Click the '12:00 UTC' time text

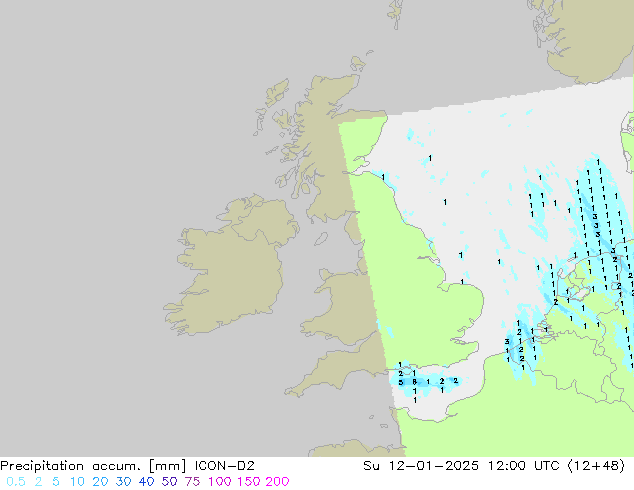pos(523,466)
